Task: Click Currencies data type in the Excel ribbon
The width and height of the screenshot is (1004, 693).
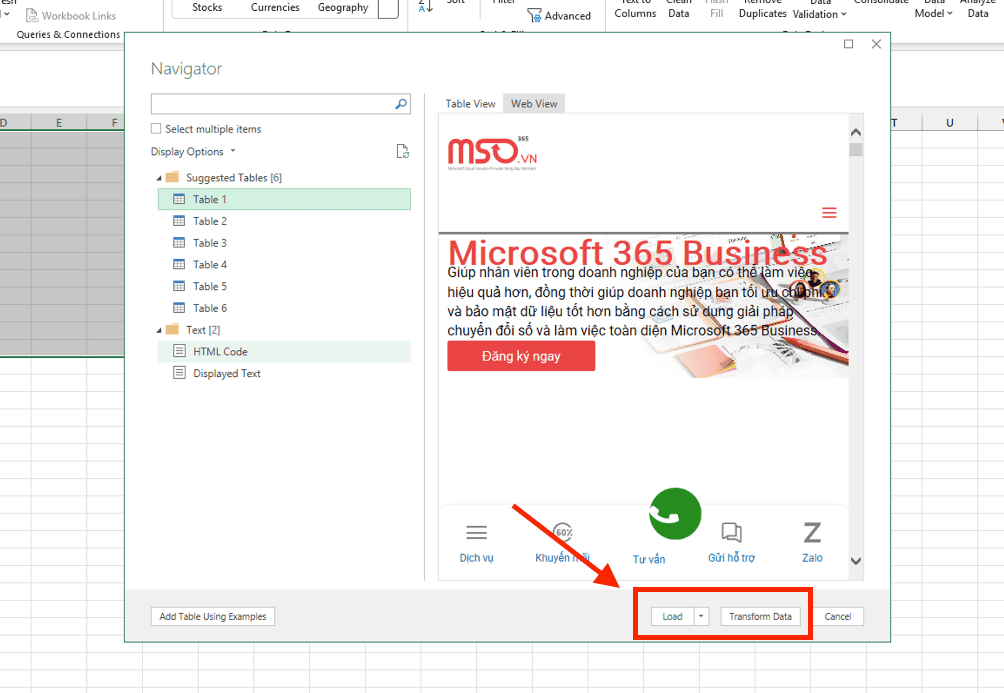Action: (275, 8)
